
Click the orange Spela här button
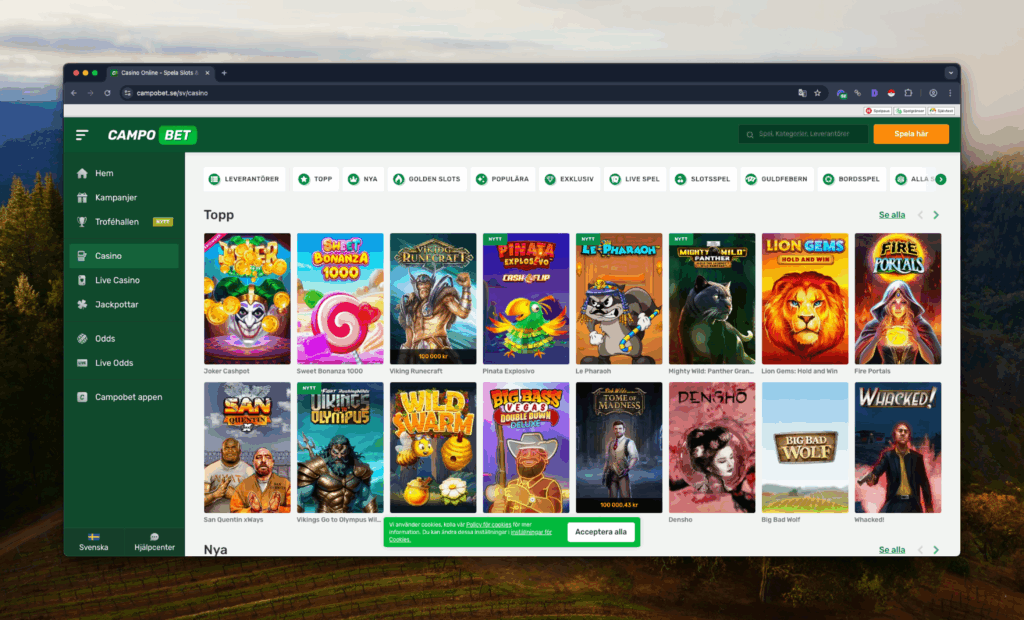point(911,134)
